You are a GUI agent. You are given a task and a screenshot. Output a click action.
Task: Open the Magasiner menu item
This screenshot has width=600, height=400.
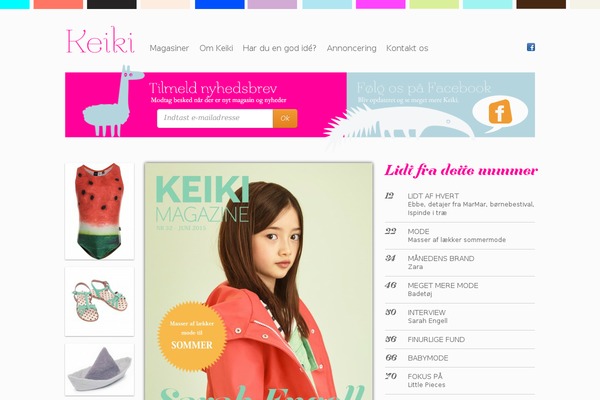point(169,48)
